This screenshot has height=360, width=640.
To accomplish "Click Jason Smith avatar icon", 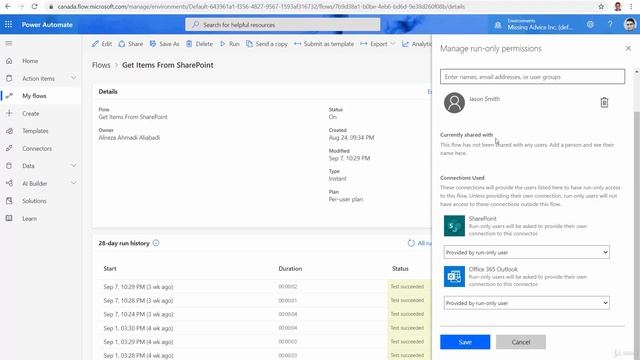I will point(454,102).
